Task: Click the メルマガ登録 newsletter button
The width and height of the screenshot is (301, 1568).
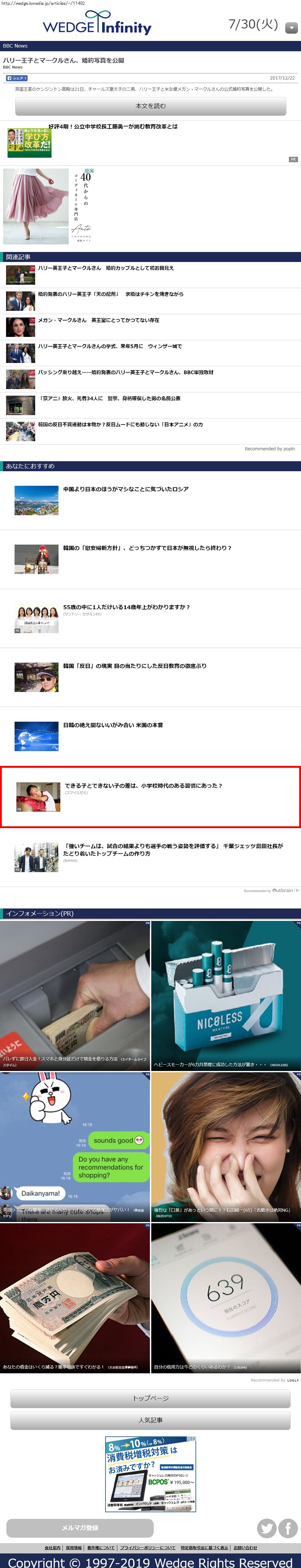Action: 80,1528
